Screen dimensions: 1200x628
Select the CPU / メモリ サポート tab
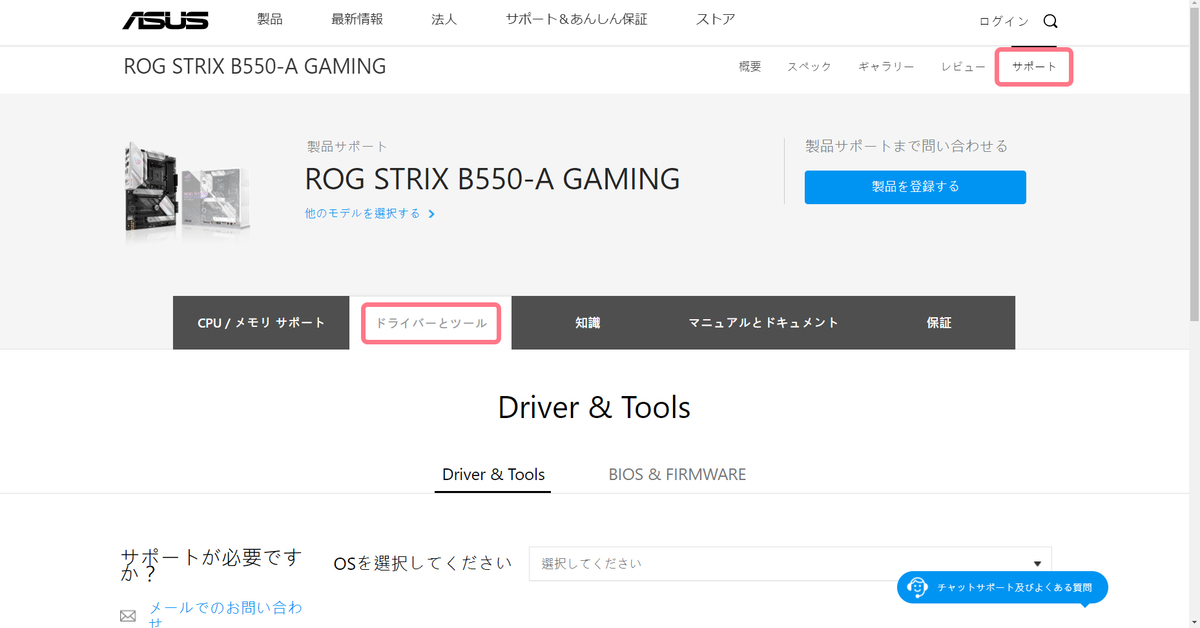[261, 323]
